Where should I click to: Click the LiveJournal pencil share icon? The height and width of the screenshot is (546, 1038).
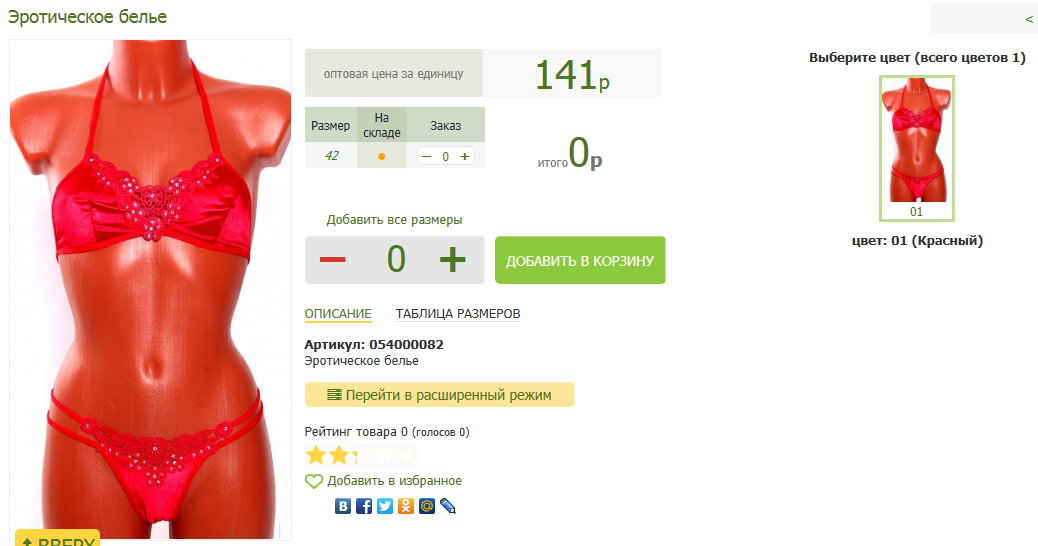coord(448,506)
